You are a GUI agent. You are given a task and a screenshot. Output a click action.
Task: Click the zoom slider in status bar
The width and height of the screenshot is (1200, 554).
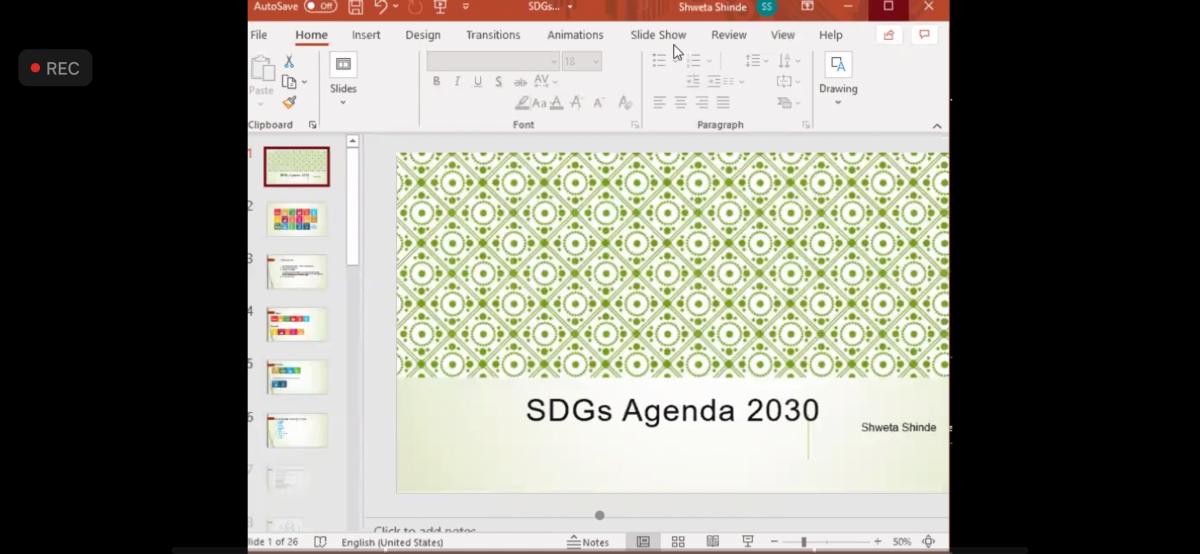pos(803,542)
